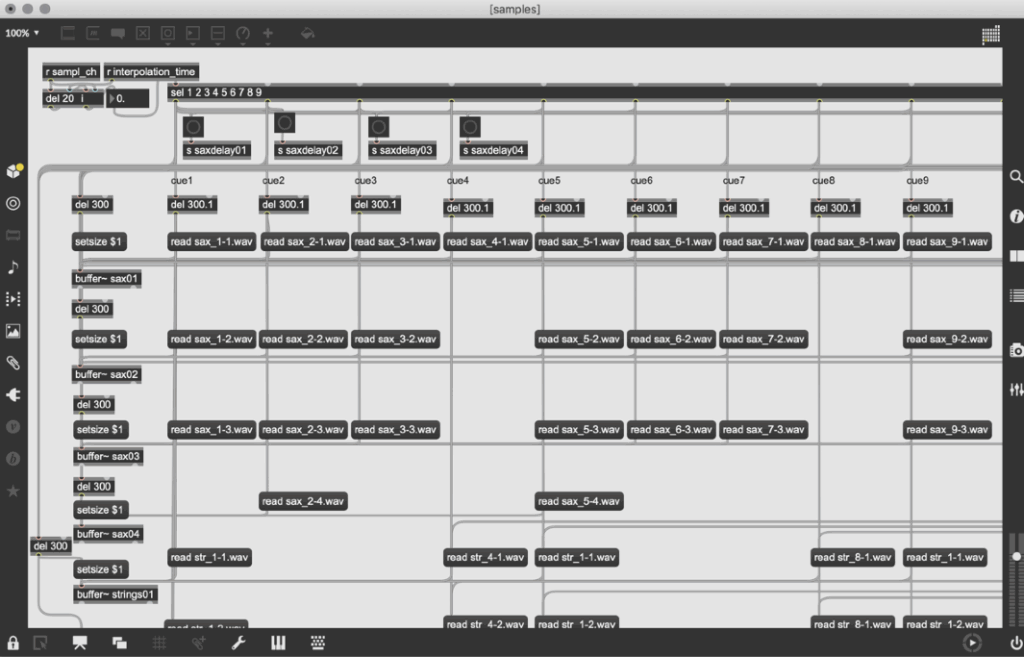
Task: Open the images browser icon in sidebar
Action: [x=14, y=331]
